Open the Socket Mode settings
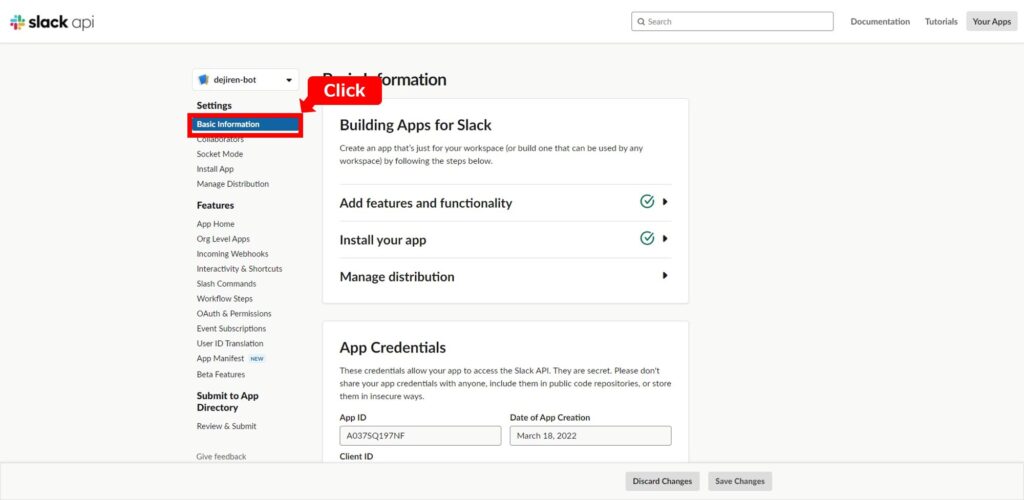 (x=219, y=154)
